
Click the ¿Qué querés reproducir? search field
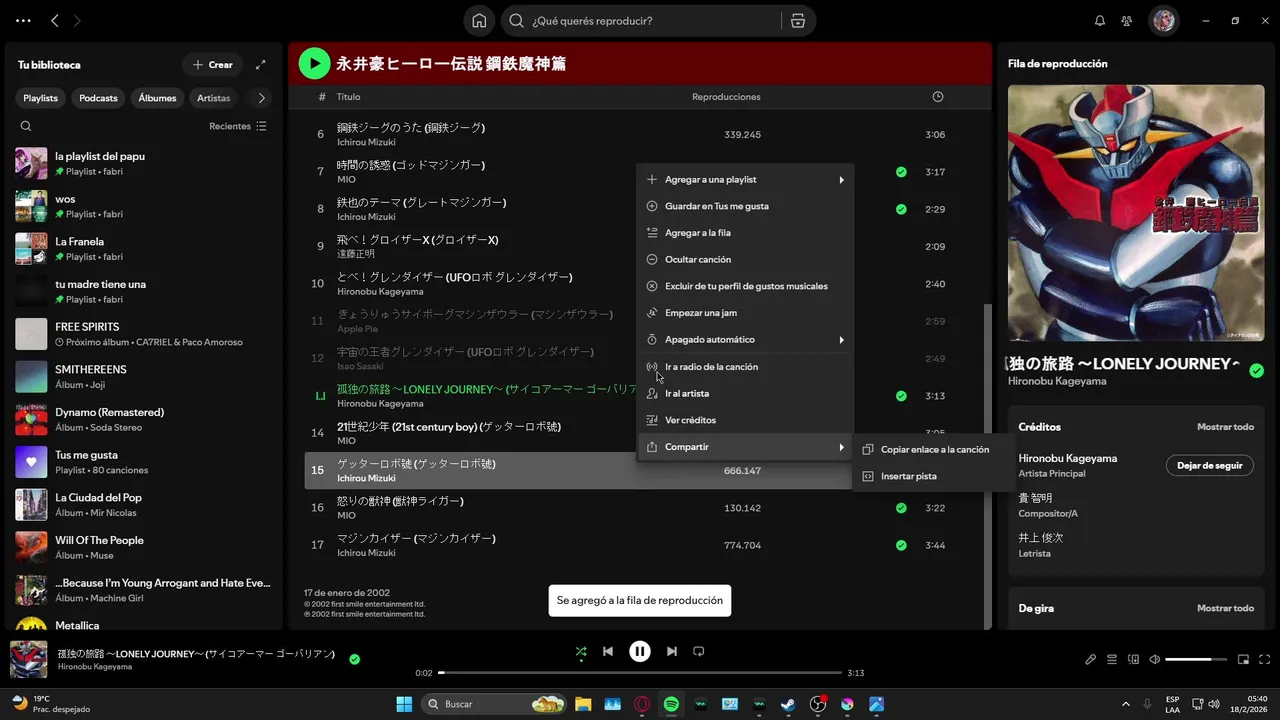pyautogui.click(x=640, y=21)
